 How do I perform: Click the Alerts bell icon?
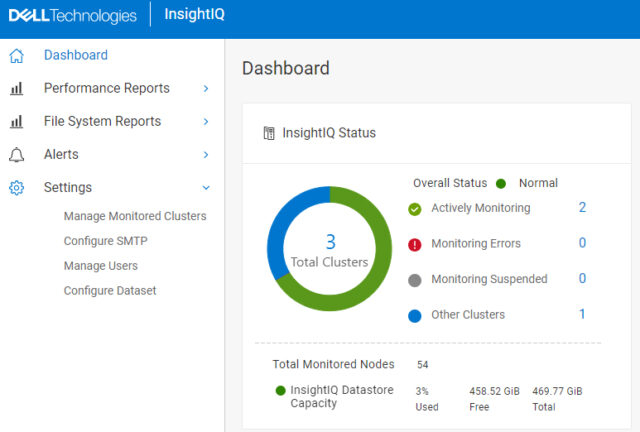click(17, 155)
